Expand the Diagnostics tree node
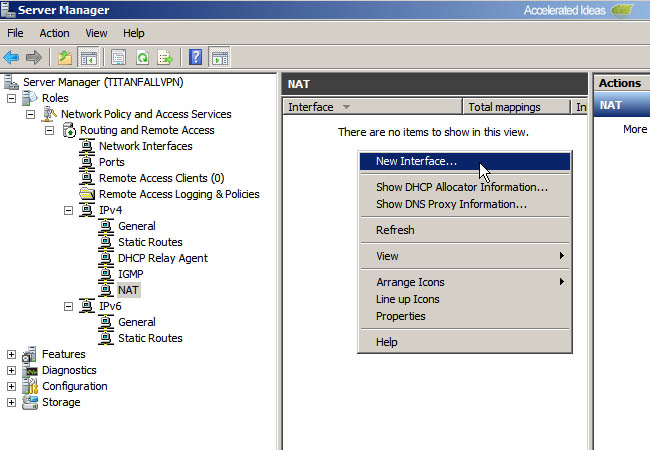The width and height of the screenshot is (650, 450). point(12,370)
